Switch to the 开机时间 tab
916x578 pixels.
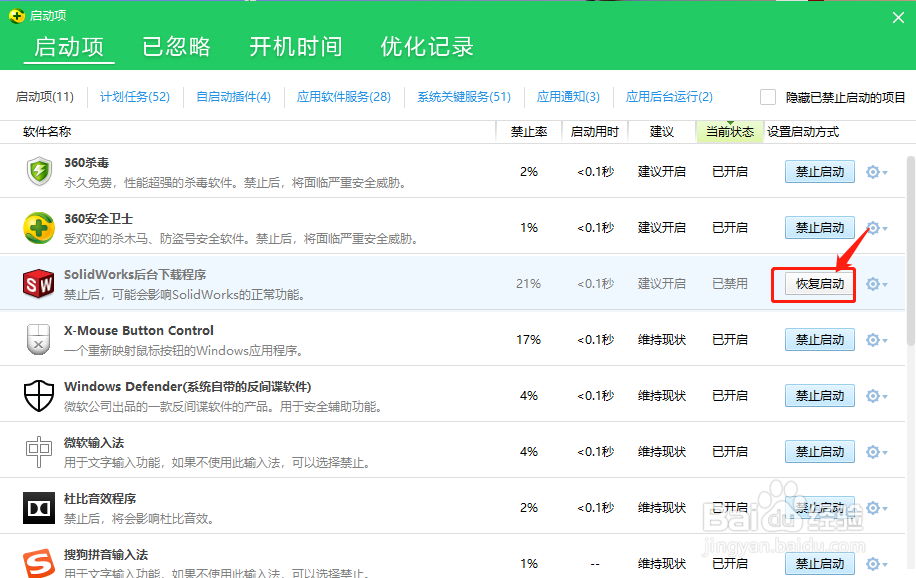point(295,47)
